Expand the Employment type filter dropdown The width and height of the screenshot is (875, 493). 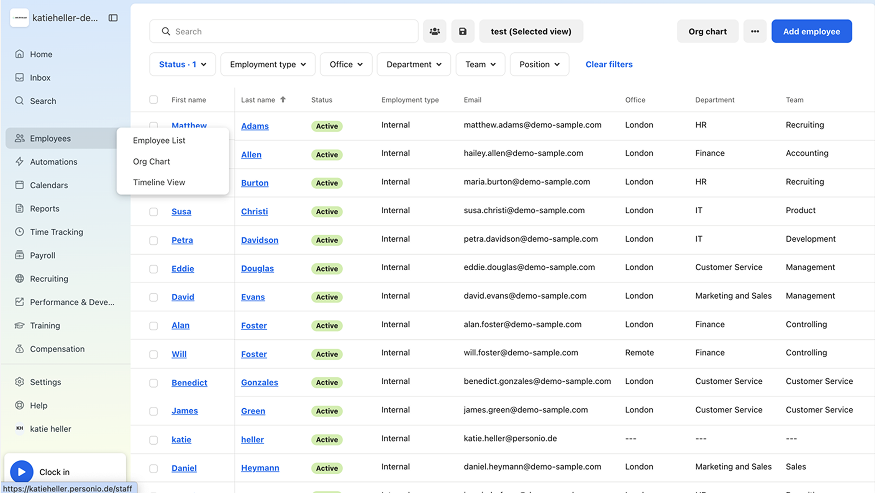point(268,64)
